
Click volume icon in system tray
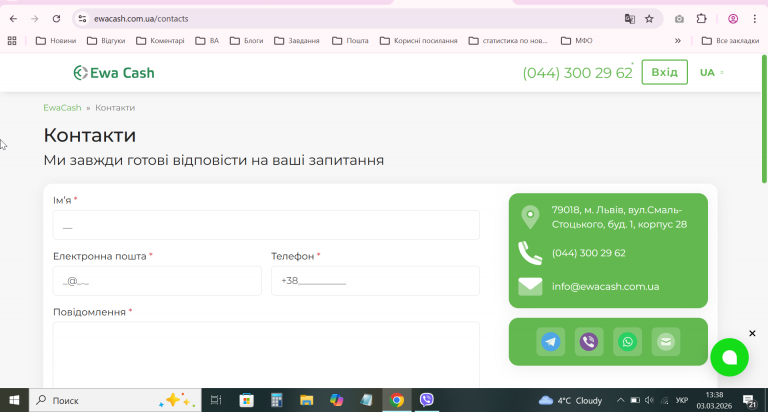(x=649, y=400)
